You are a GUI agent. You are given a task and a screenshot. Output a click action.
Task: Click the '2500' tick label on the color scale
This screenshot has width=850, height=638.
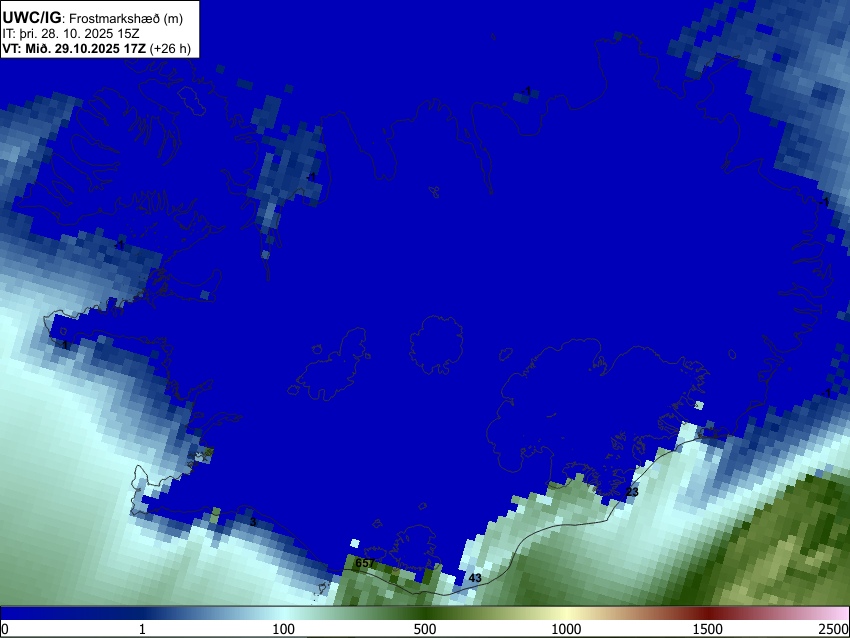point(835,629)
